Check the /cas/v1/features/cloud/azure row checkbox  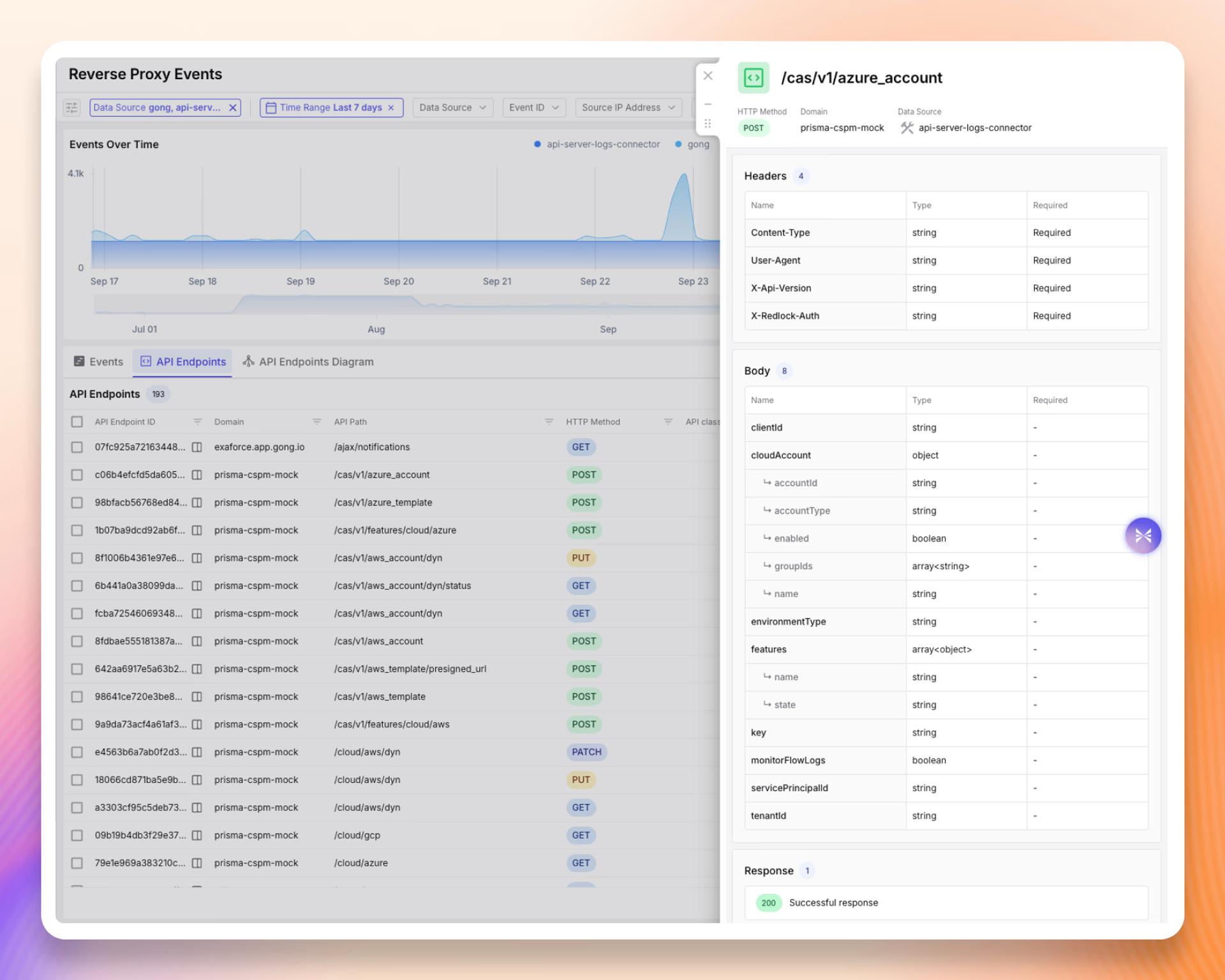point(77,530)
